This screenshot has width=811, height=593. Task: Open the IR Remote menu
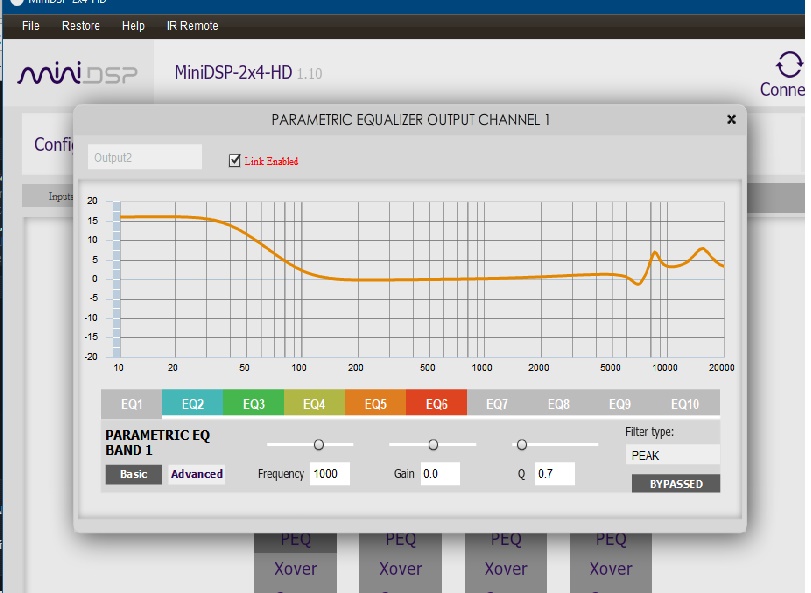(x=192, y=26)
